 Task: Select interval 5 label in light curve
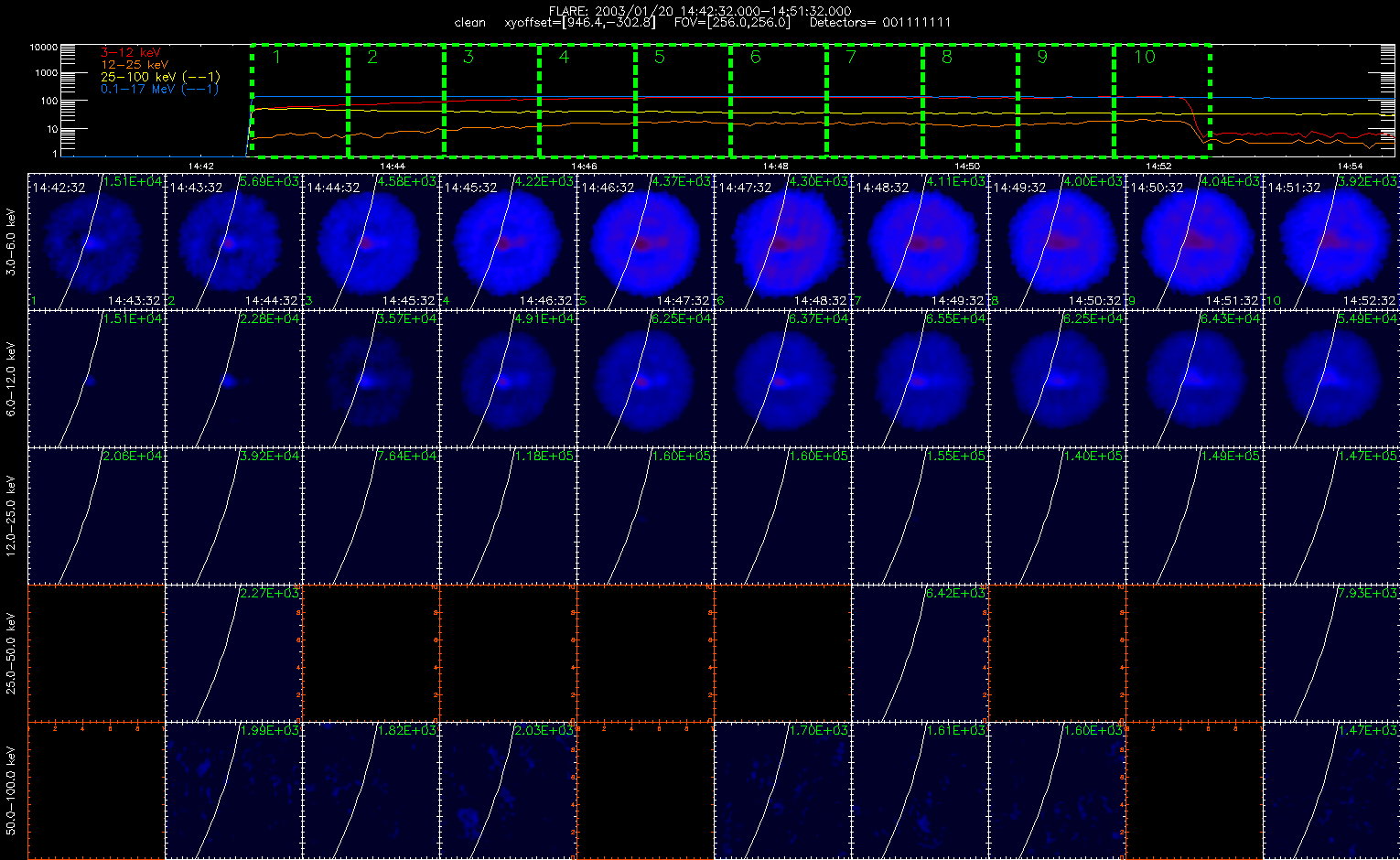click(660, 57)
